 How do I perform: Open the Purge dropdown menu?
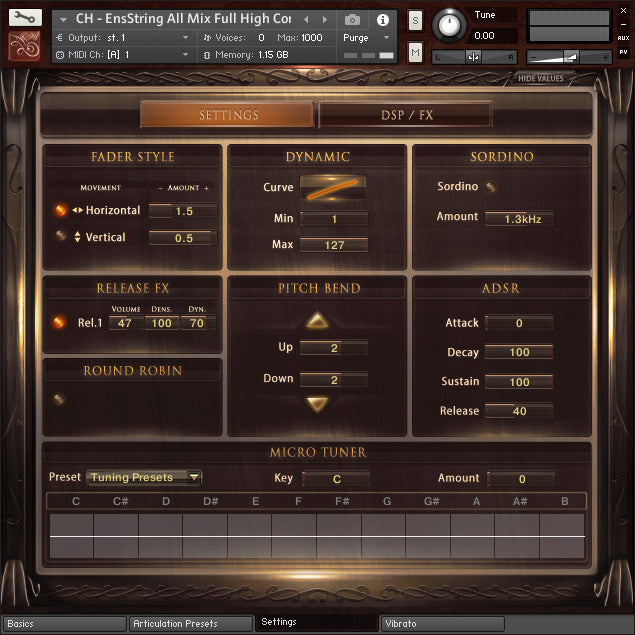pyautogui.click(x=365, y=38)
